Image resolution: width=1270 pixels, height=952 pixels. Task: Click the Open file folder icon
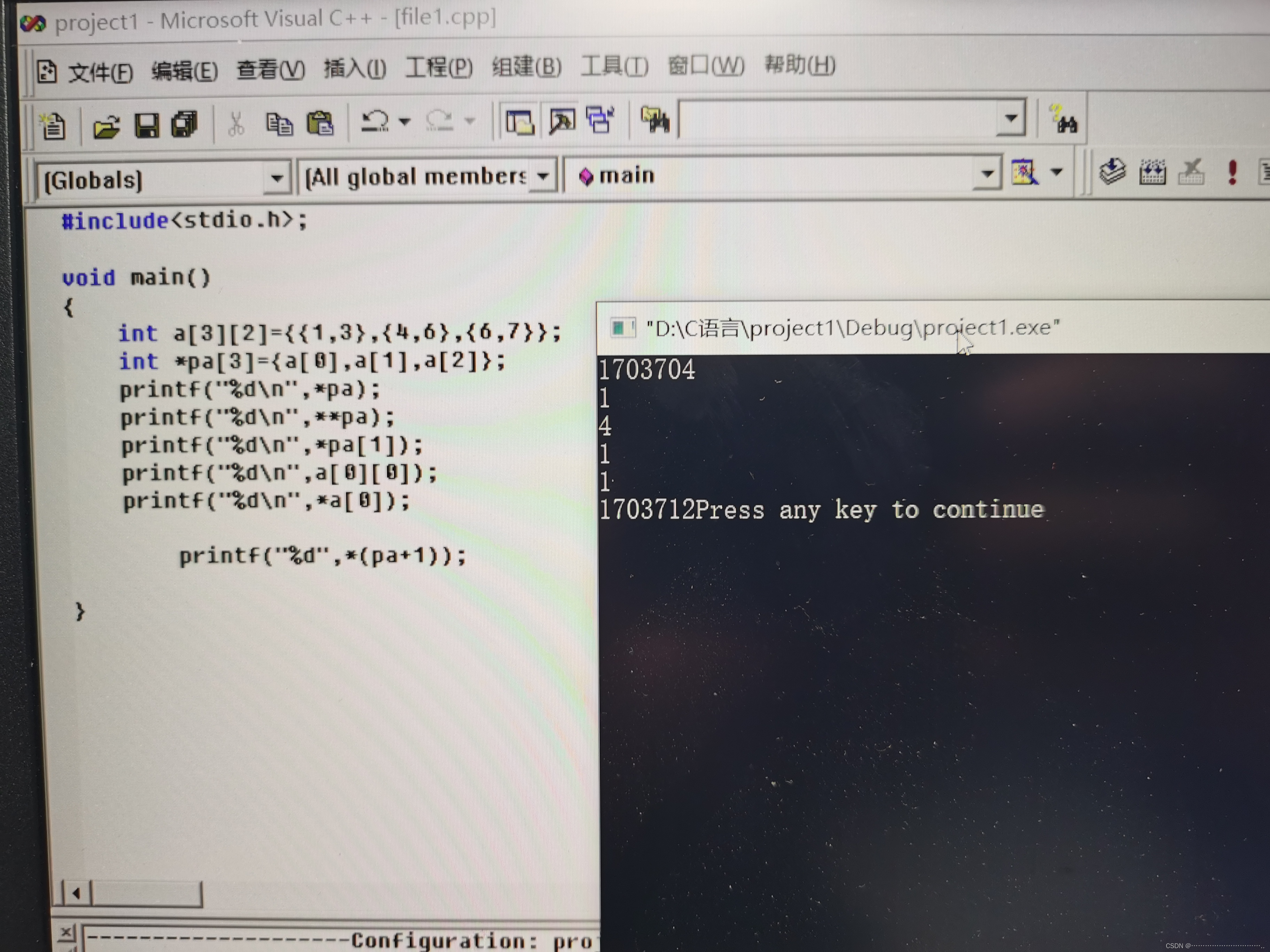click(106, 126)
